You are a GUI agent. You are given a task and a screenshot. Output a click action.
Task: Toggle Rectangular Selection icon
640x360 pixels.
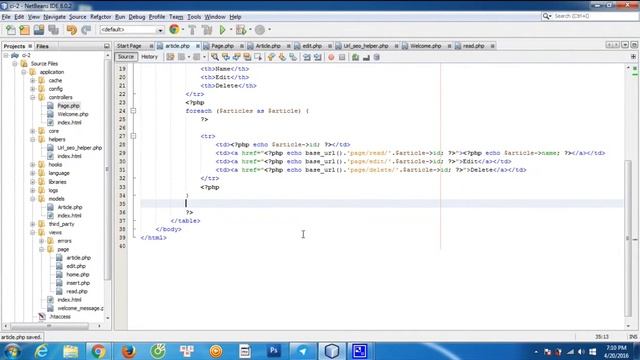coord(258,57)
